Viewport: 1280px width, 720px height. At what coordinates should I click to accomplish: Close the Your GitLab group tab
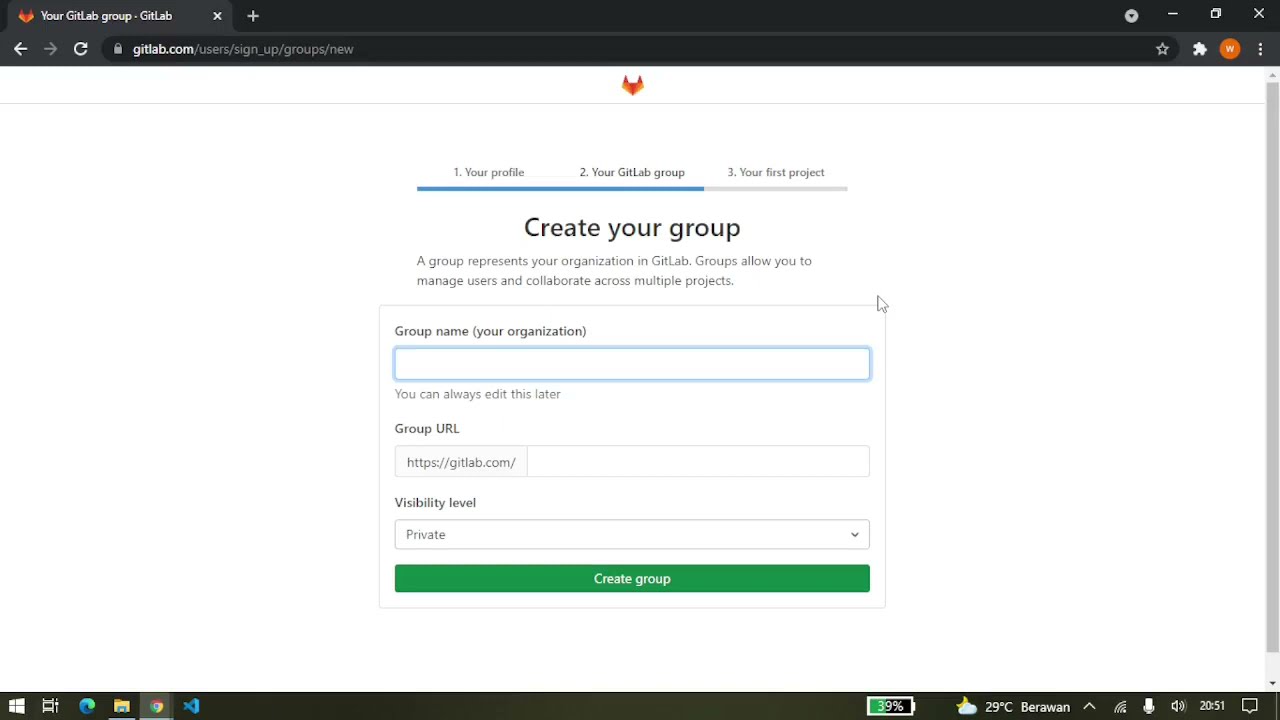click(x=217, y=16)
